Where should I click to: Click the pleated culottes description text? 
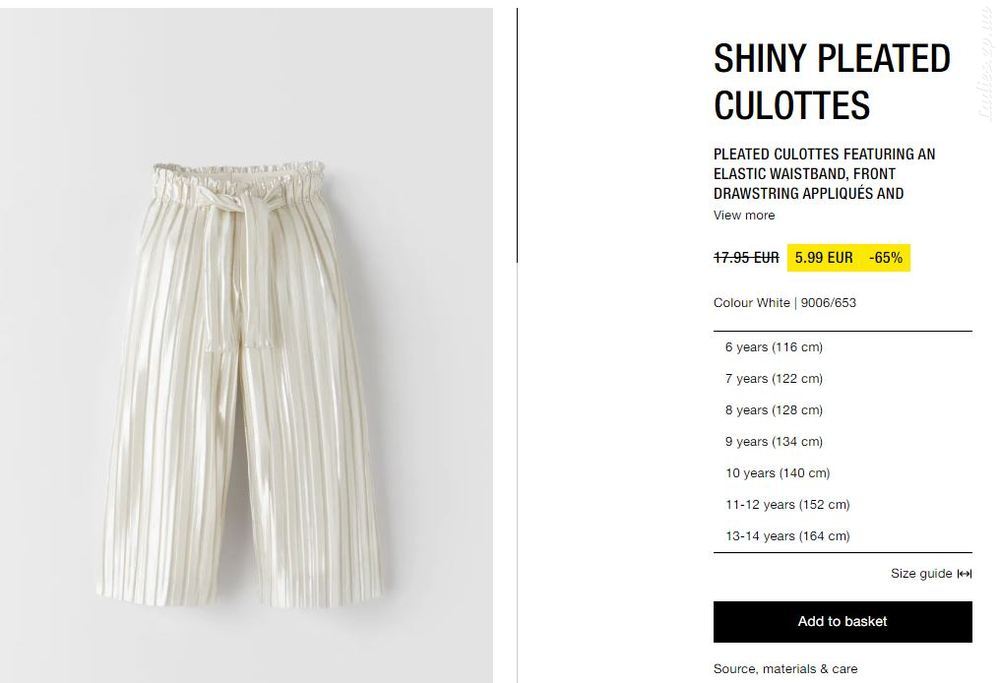(x=825, y=173)
